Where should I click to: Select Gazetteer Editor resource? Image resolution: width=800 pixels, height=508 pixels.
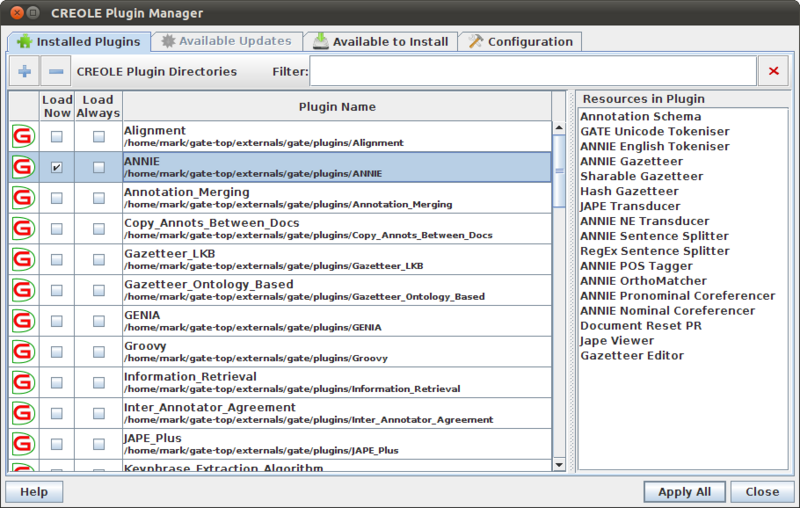(632, 355)
